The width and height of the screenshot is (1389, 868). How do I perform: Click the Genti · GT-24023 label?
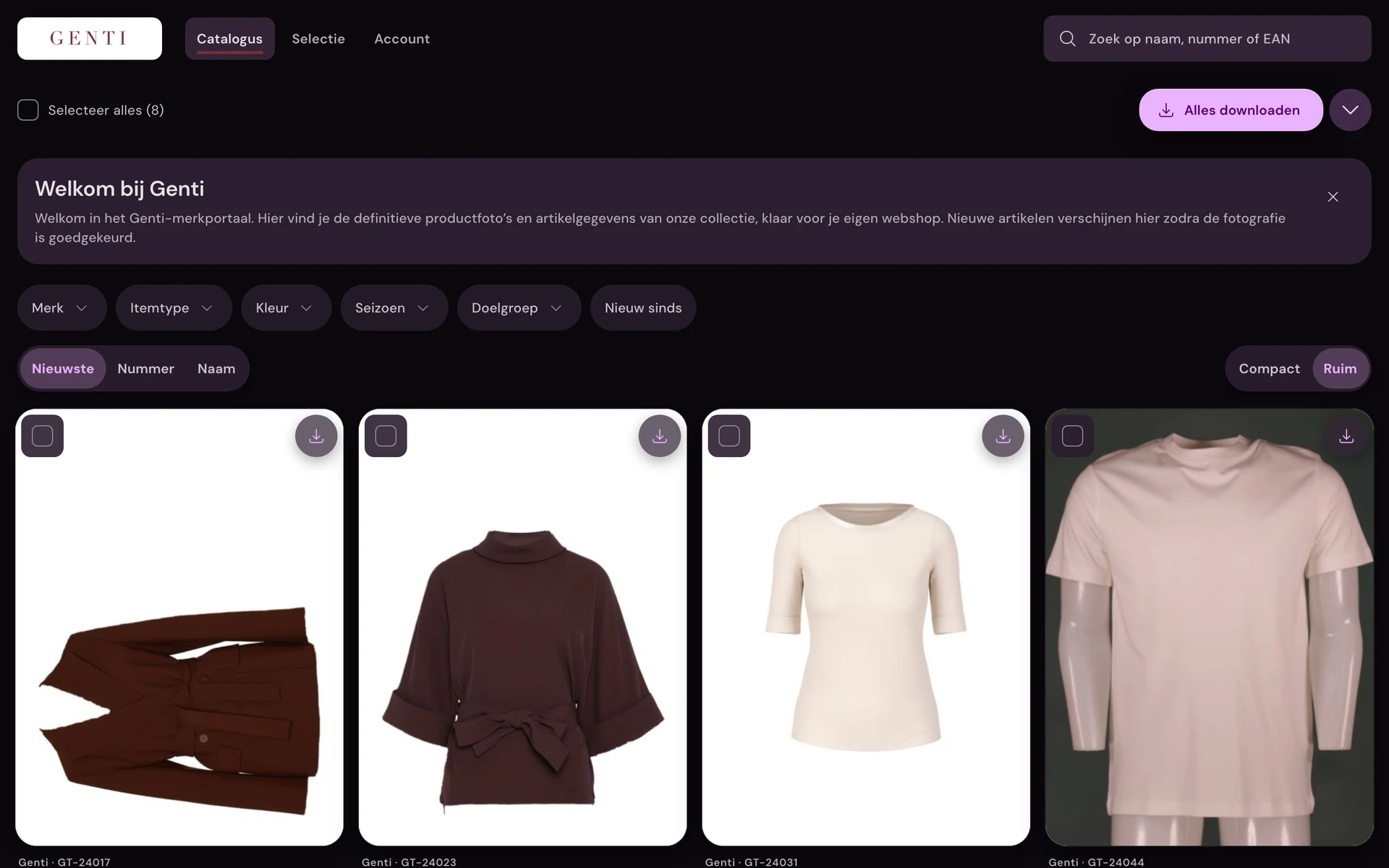tap(409, 861)
